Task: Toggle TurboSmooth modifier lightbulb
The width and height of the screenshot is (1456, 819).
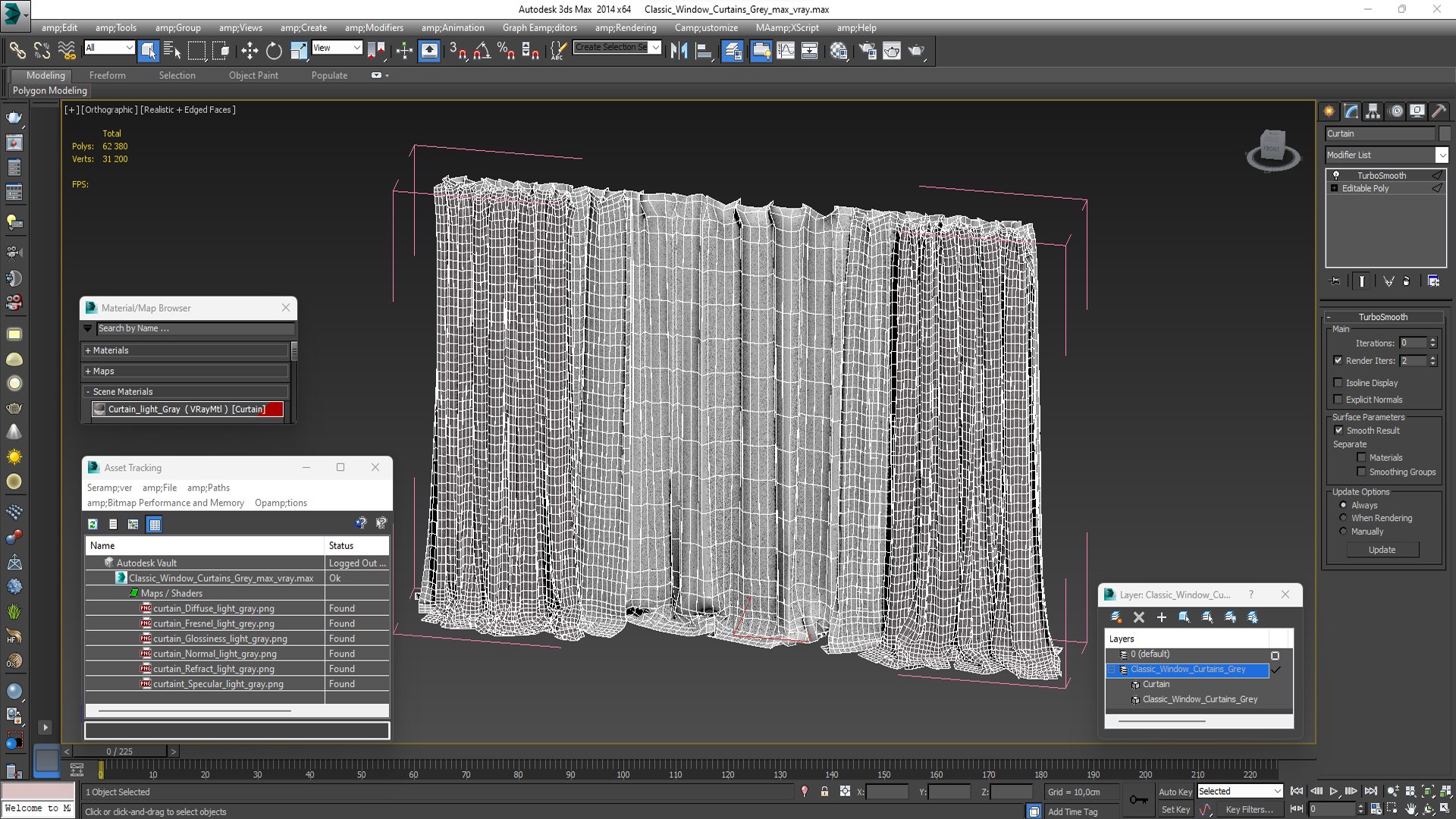Action: click(1336, 175)
